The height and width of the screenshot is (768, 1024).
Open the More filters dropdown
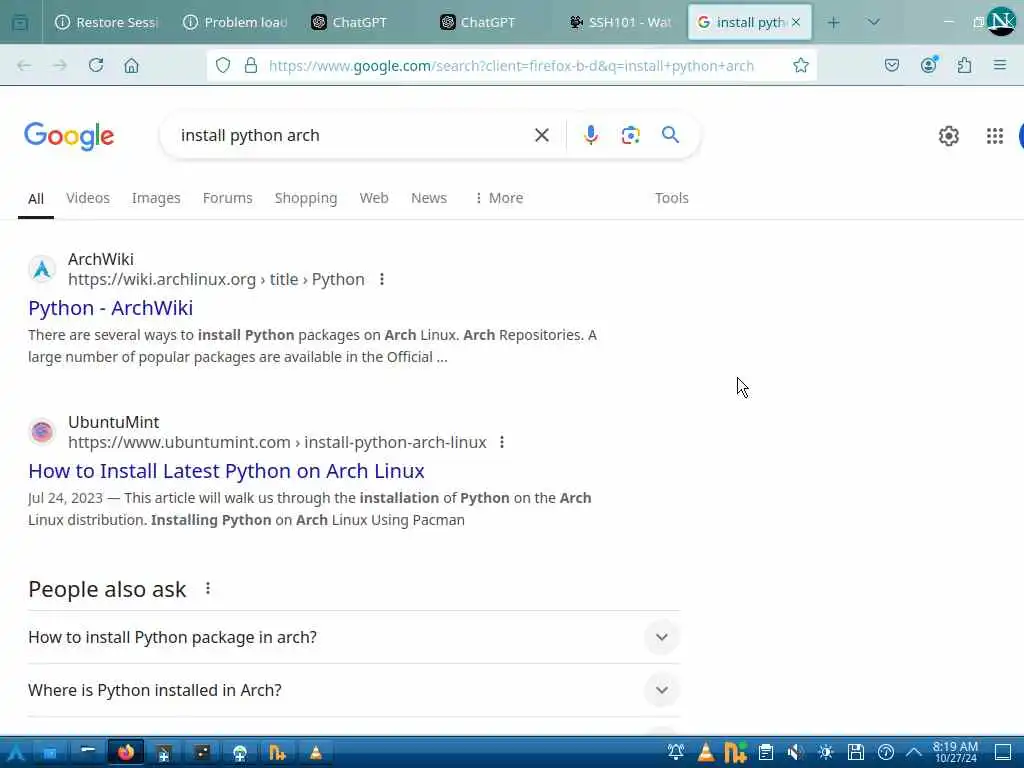point(499,198)
